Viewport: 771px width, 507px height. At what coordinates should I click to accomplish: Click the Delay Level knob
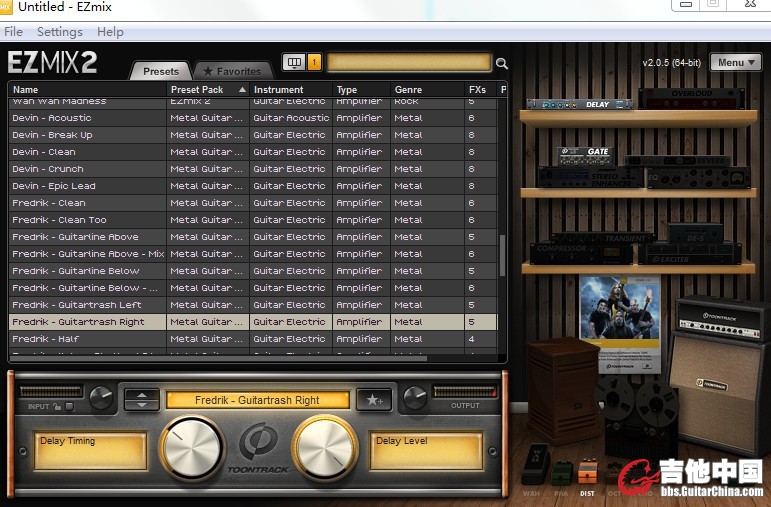point(325,448)
